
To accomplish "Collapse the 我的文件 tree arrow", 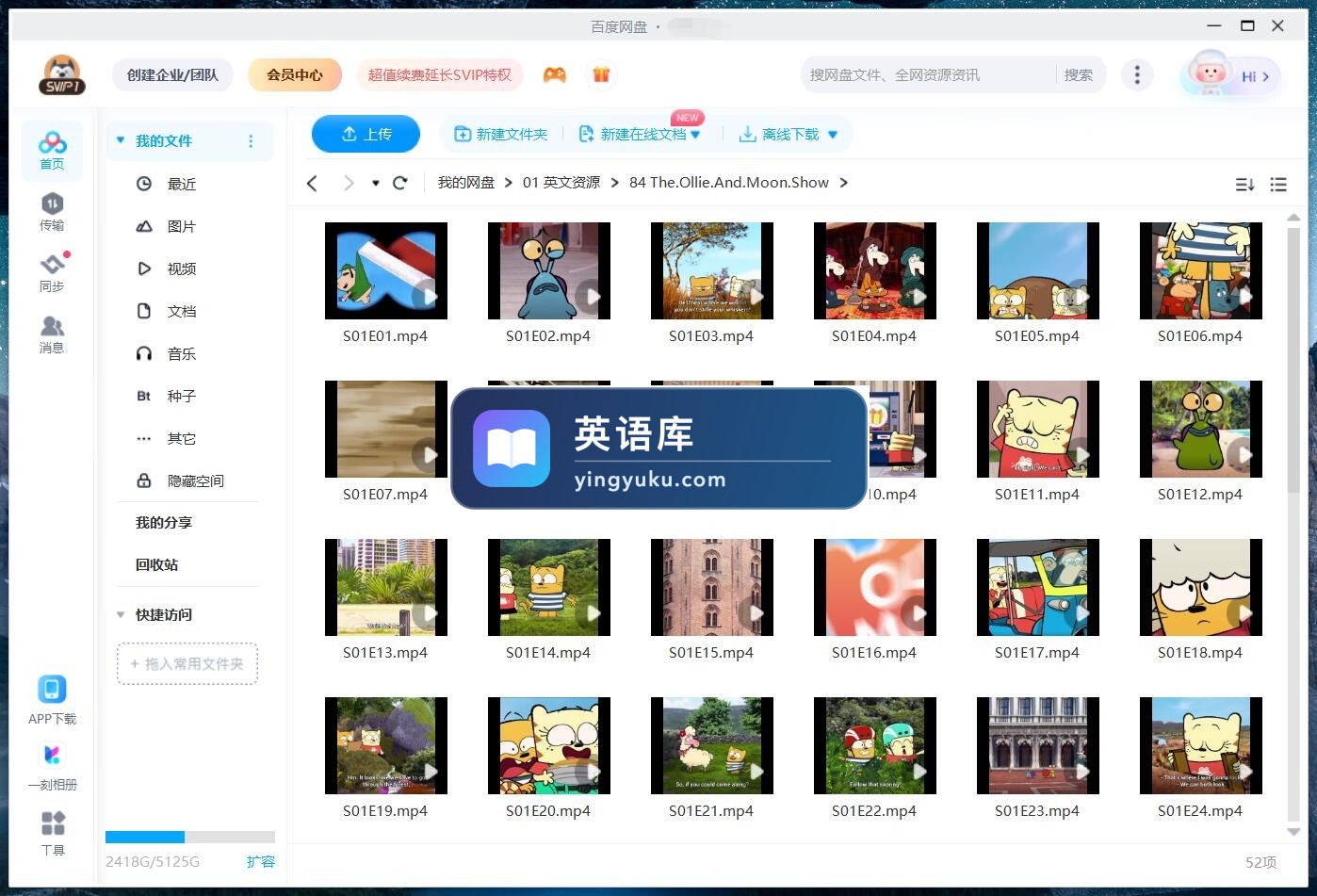I will click(121, 140).
